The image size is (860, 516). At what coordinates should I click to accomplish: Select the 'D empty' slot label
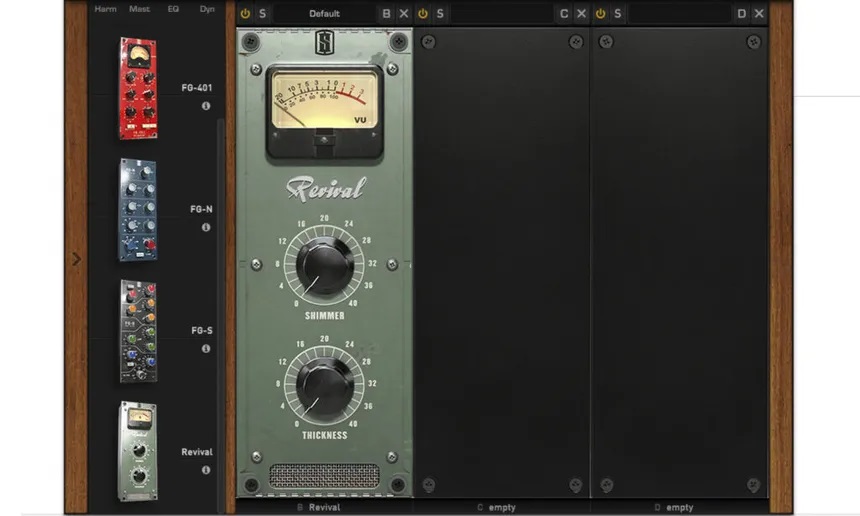tap(674, 507)
